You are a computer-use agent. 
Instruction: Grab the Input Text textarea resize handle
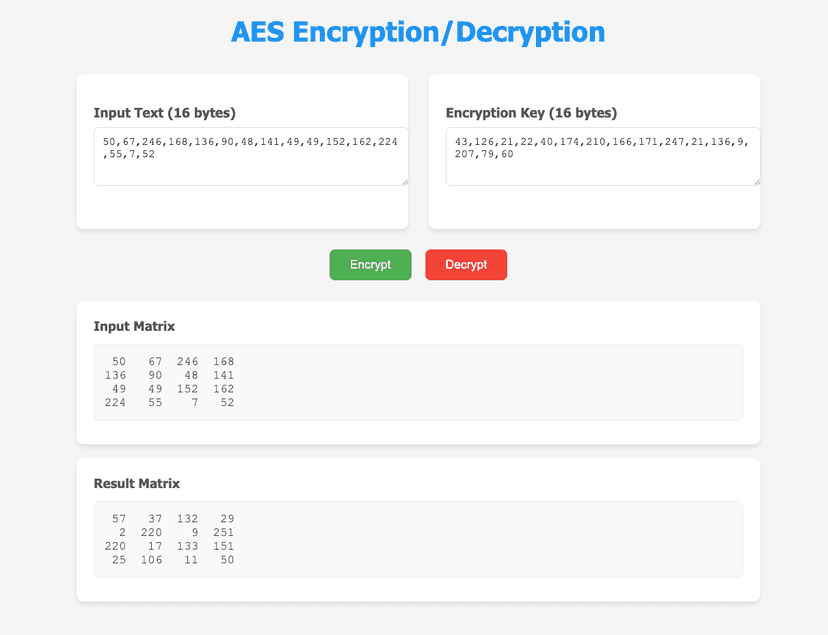tap(404, 181)
